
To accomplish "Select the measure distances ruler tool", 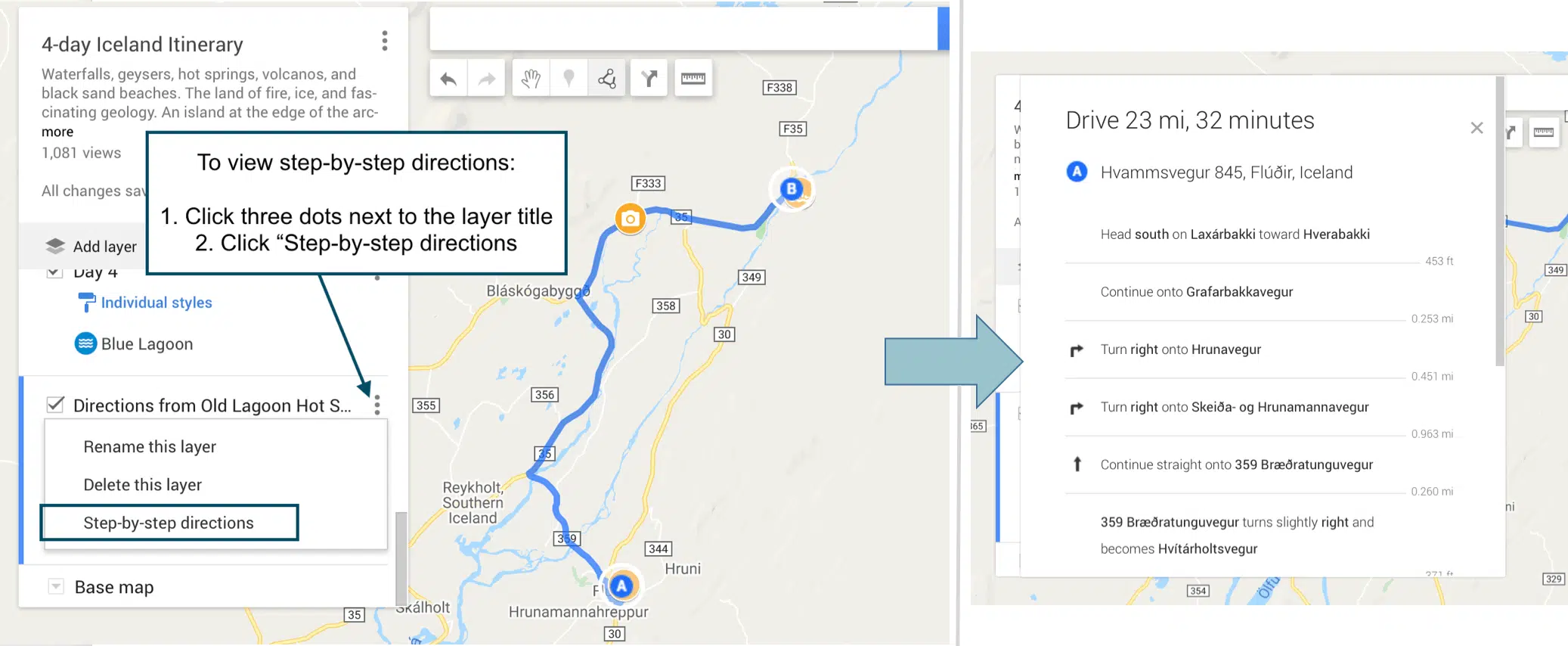I will 693,79.
